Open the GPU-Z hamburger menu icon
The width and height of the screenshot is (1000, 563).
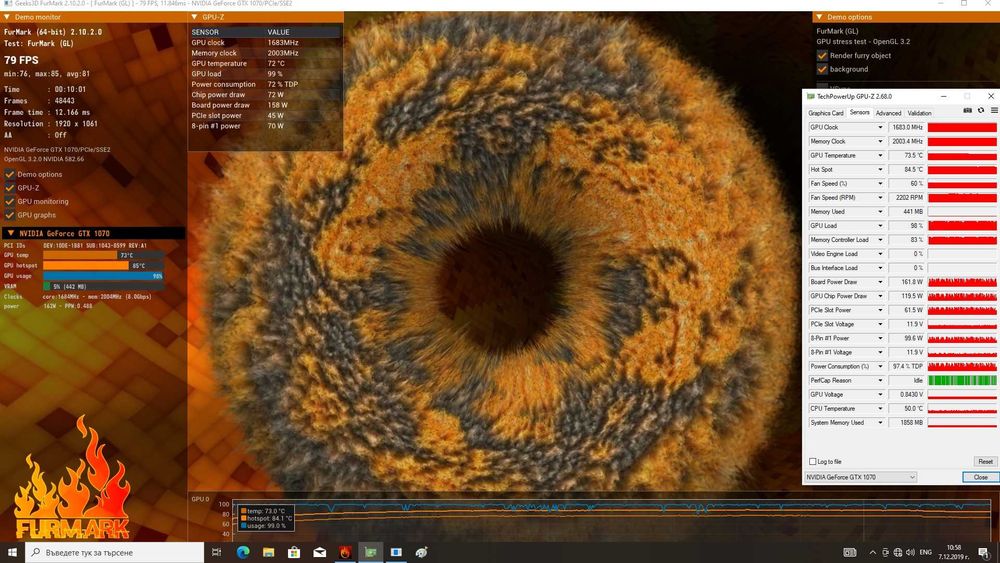994,110
